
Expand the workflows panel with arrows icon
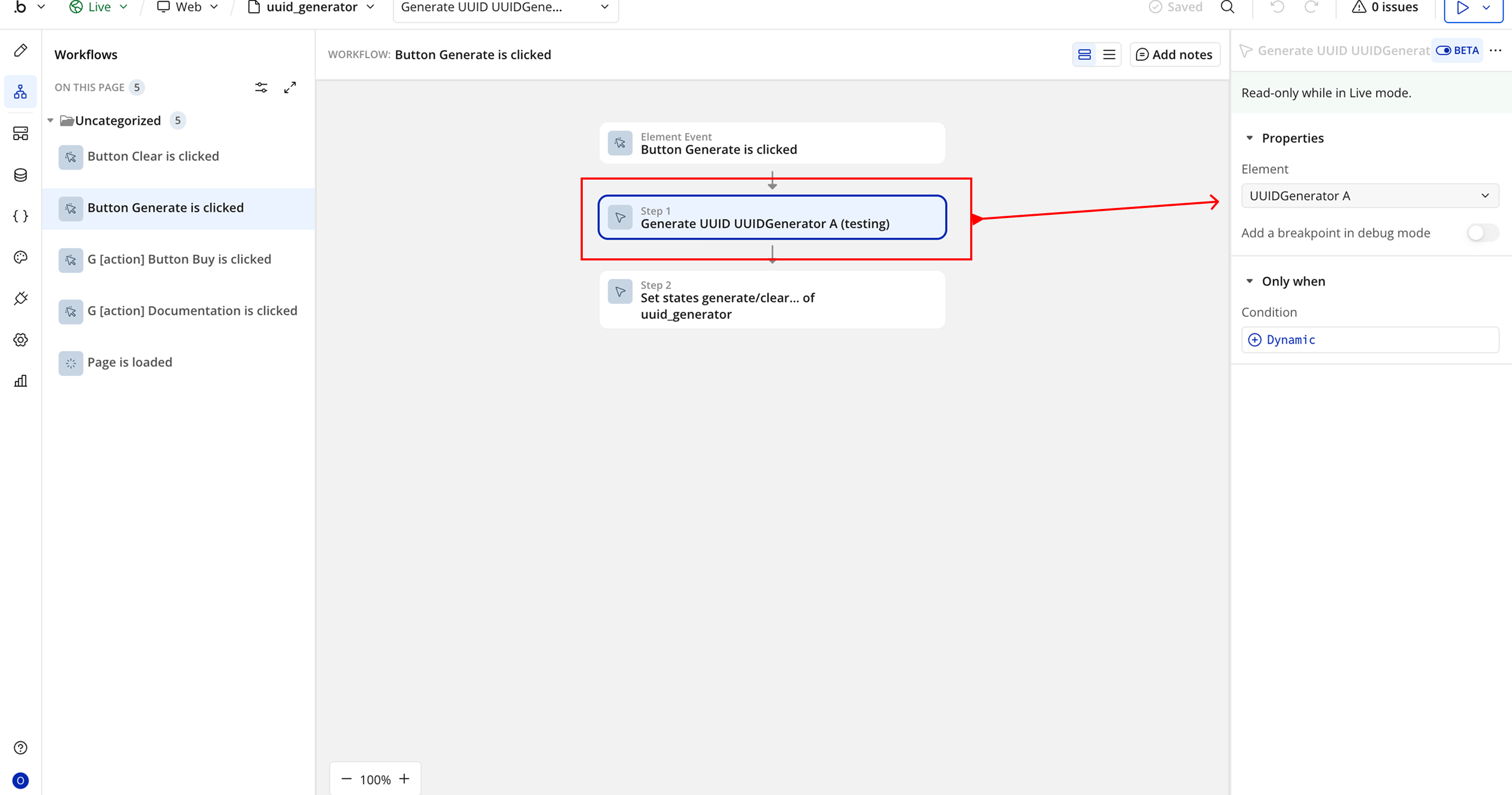tap(290, 88)
